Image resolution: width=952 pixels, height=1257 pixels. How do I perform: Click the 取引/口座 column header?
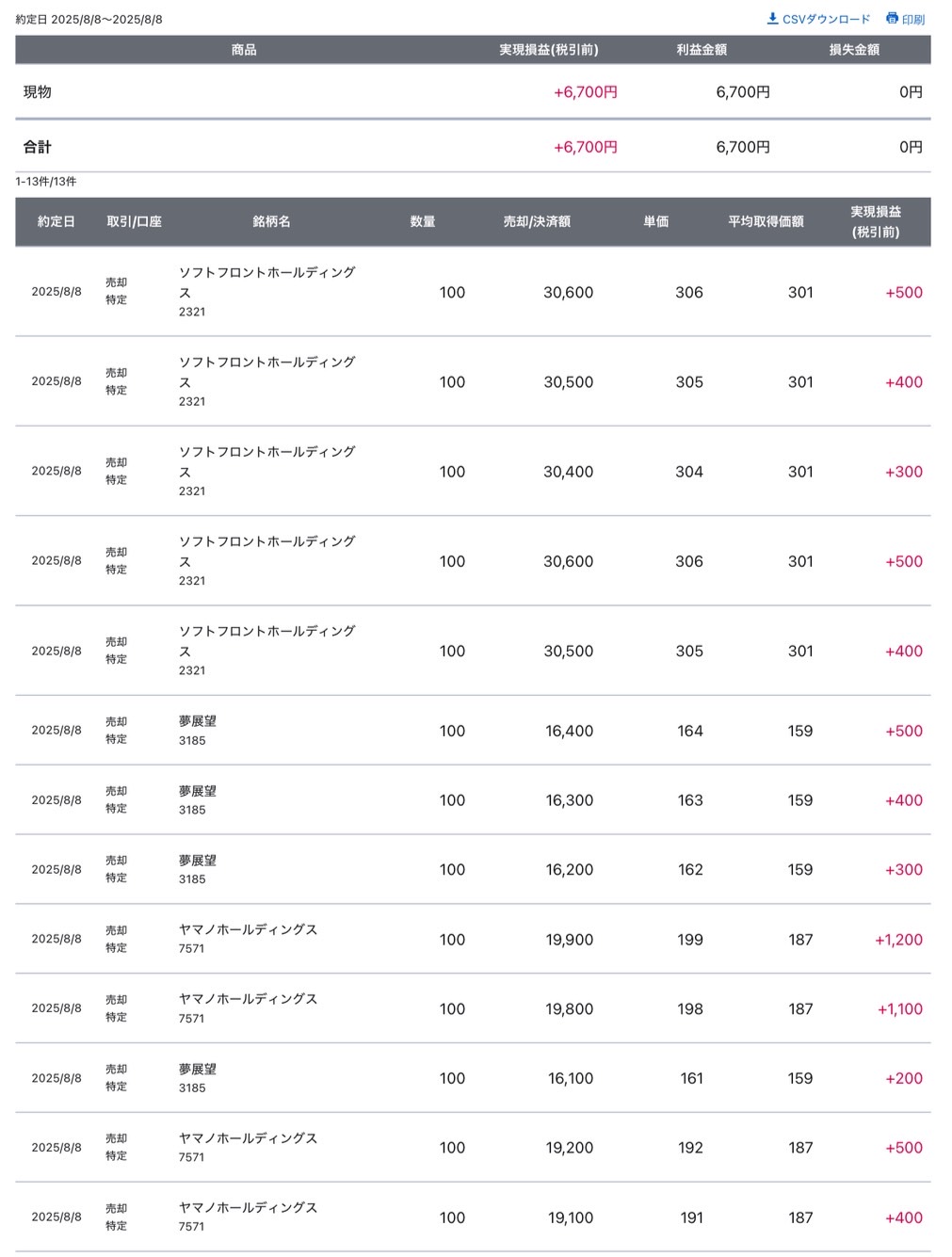click(x=135, y=222)
